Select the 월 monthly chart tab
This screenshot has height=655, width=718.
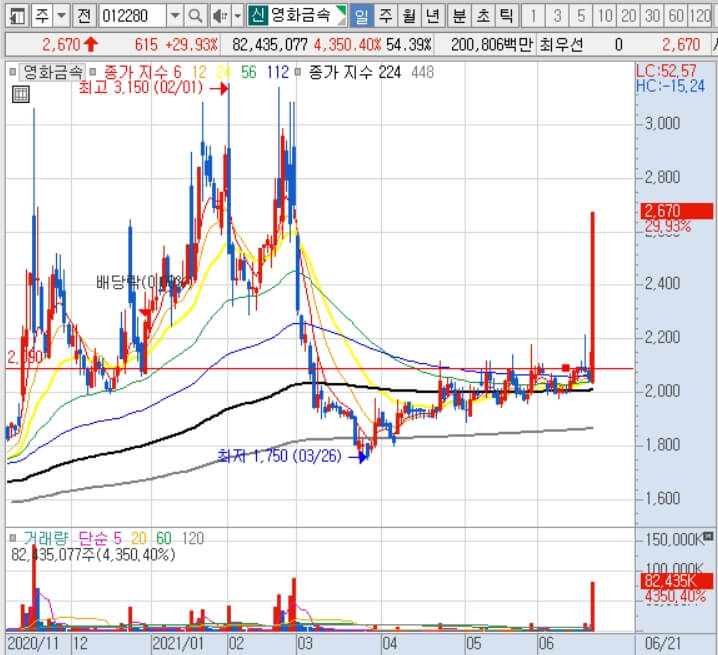click(409, 16)
